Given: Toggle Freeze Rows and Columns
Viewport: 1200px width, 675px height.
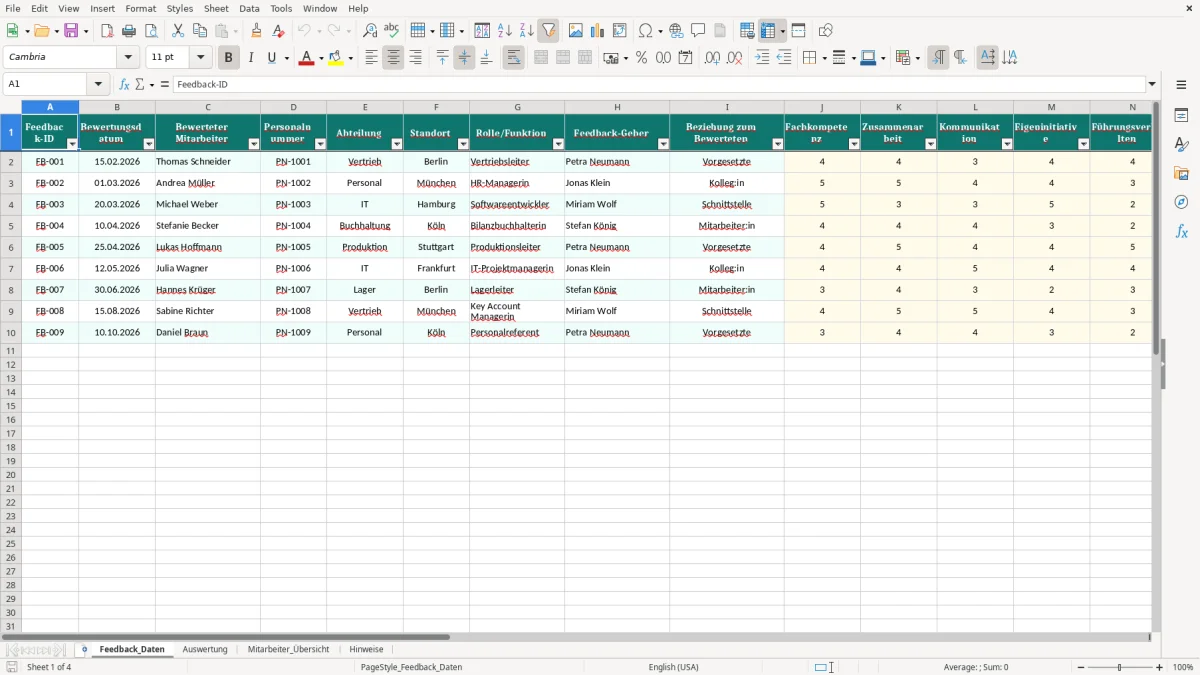Looking at the screenshot, I should point(768,31).
